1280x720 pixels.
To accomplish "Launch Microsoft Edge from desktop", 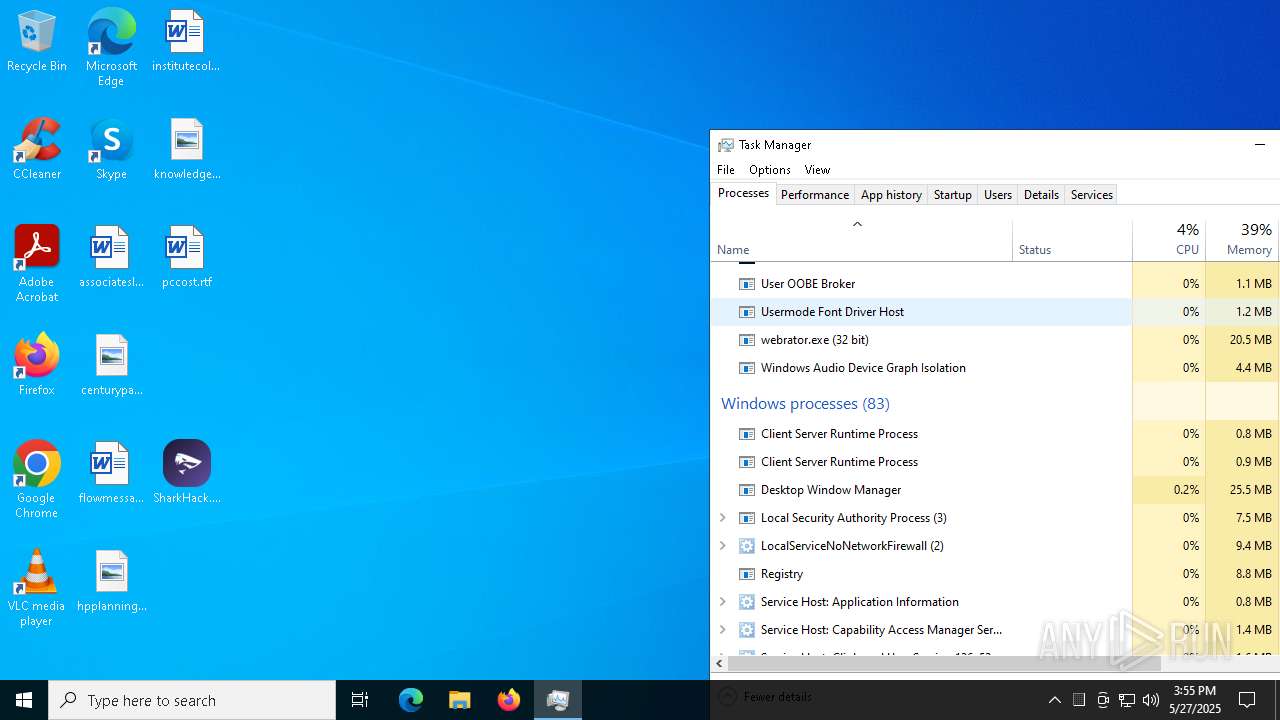I will [111, 48].
